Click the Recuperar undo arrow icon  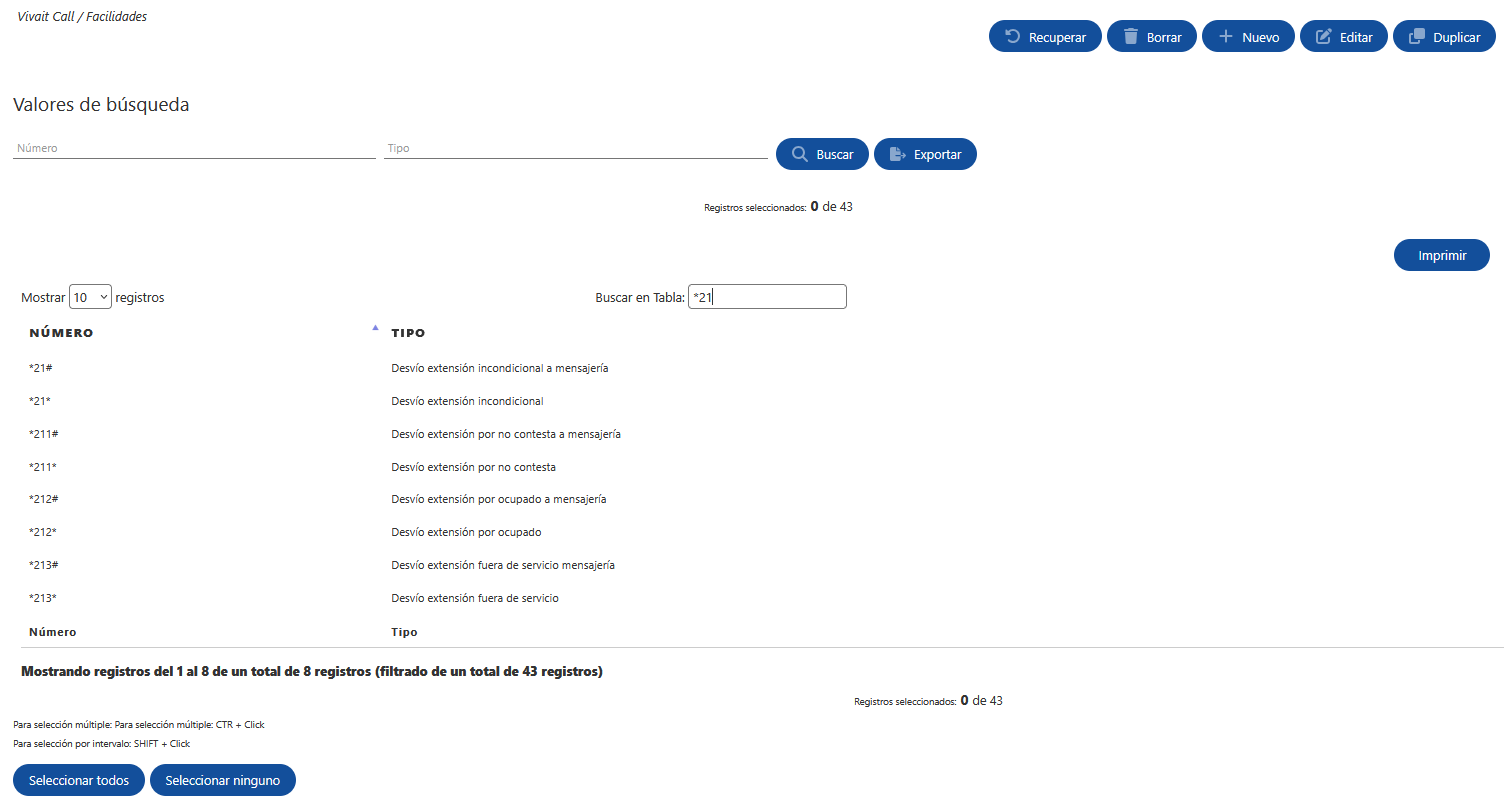click(1012, 37)
